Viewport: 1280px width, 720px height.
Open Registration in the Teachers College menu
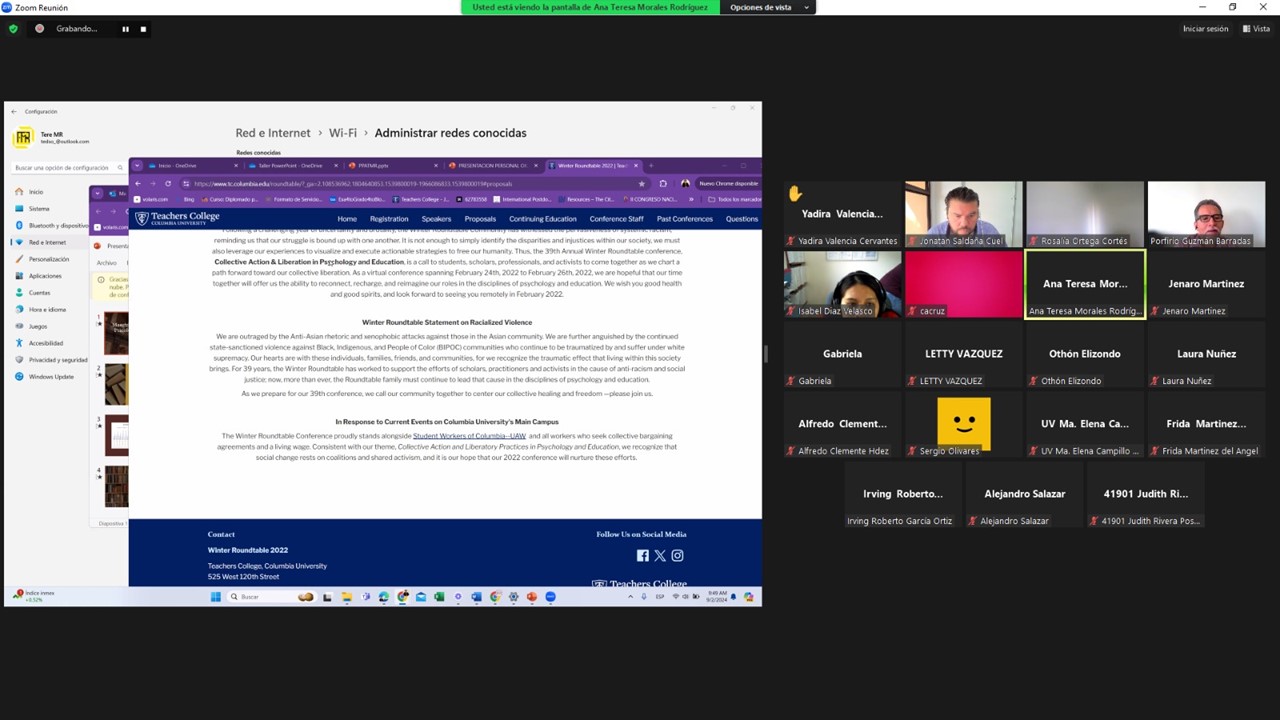coord(388,219)
